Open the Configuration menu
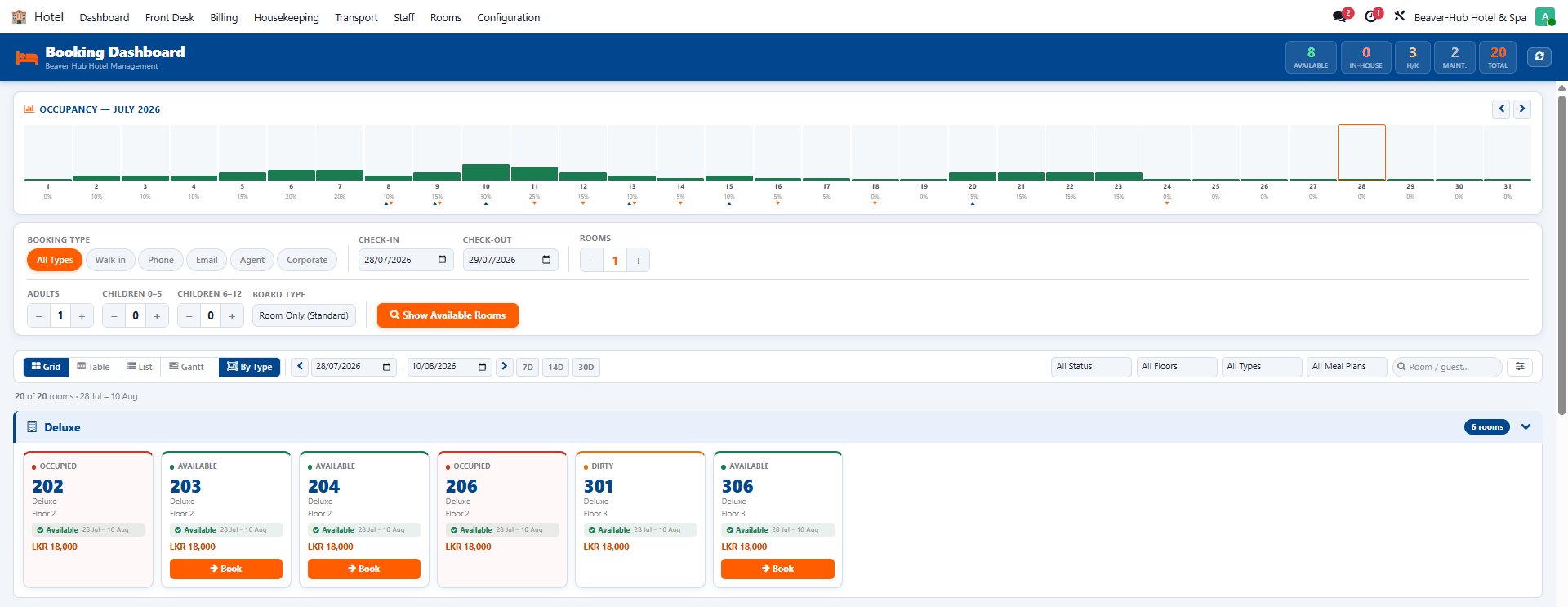The image size is (1568, 607). click(509, 17)
